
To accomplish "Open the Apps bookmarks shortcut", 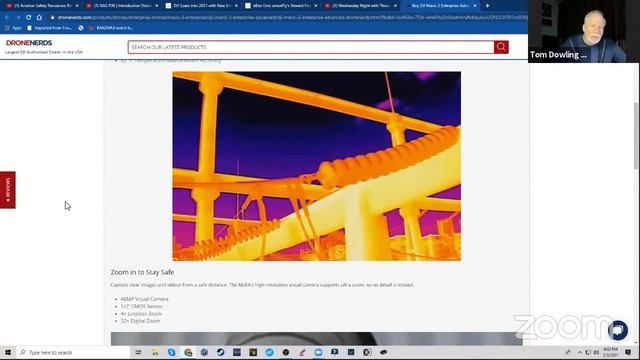I will click(13, 28).
